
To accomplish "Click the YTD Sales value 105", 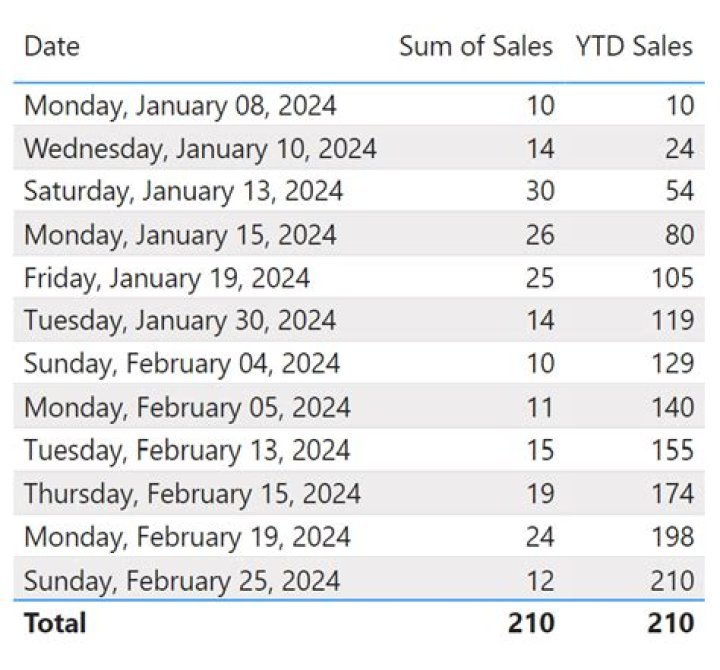I will (x=672, y=278).
